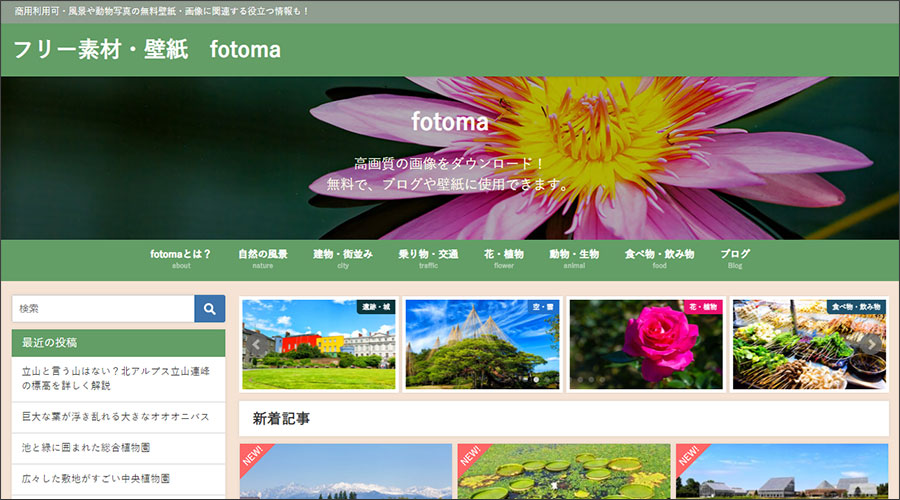The height and width of the screenshot is (500, 900).
Task: Click the 空・雲 category badge
Action: click(x=541, y=307)
